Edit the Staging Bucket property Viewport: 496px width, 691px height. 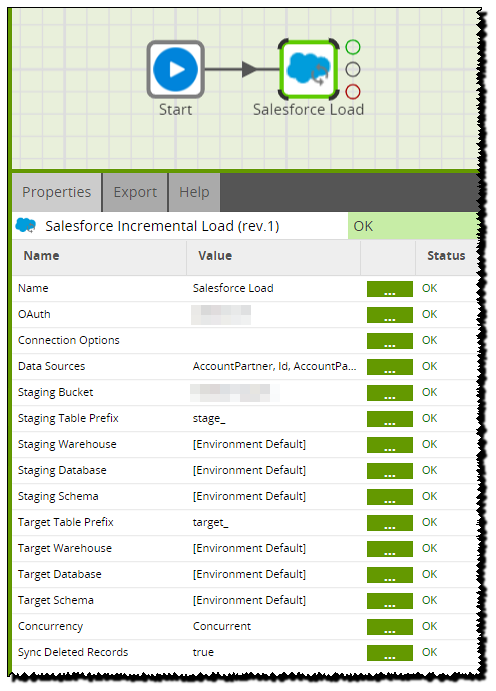(x=390, y=393)
